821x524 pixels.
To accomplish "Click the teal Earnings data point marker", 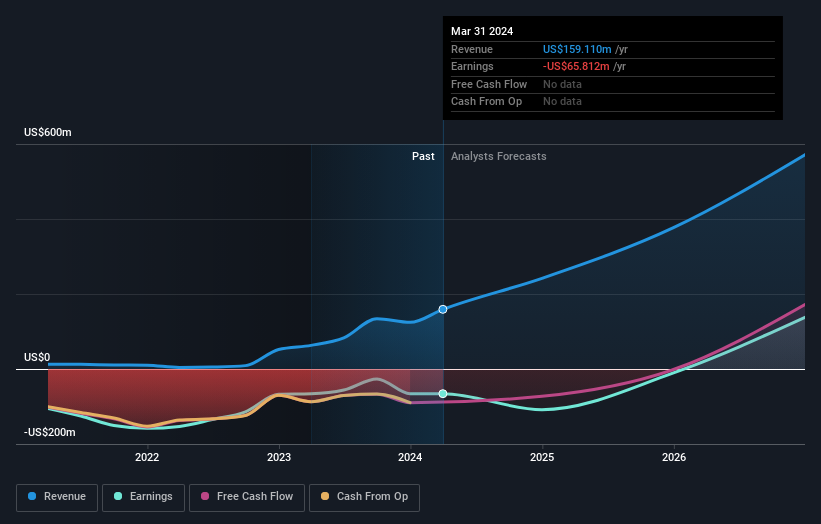I will click(x=443, y=394).
